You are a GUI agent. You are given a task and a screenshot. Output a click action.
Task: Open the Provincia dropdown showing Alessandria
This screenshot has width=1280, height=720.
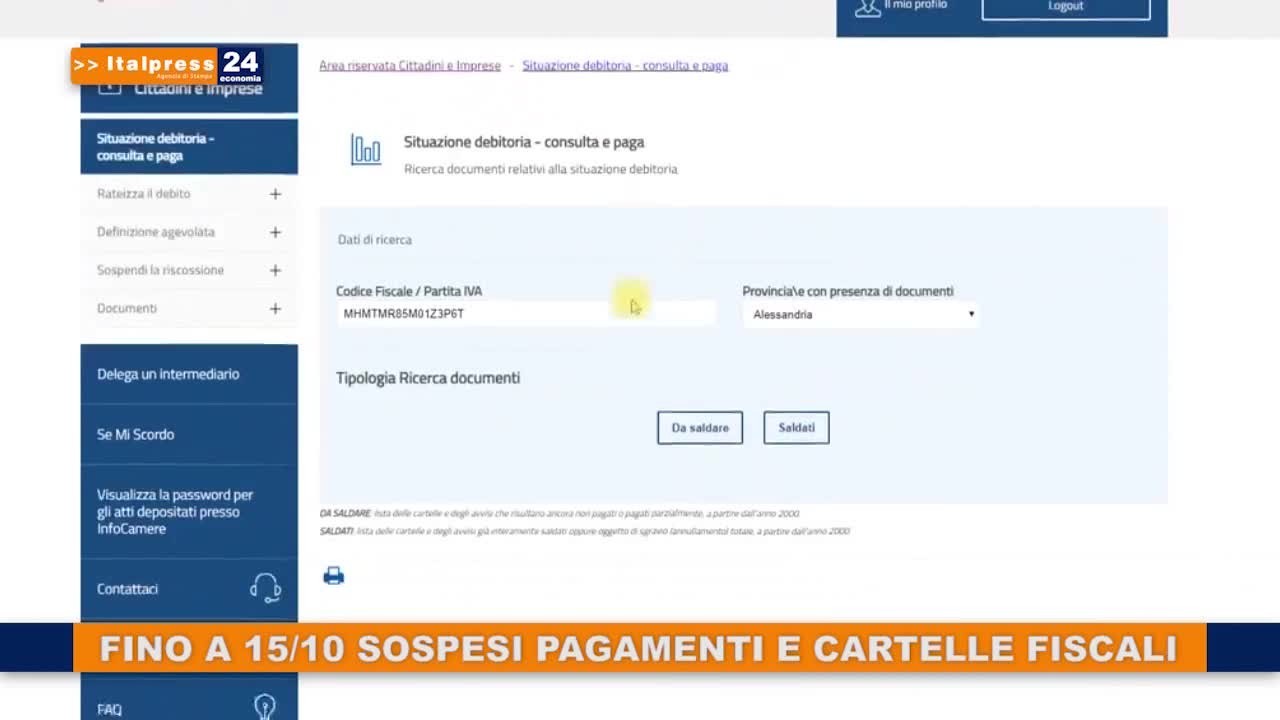[x=862, y=314]
